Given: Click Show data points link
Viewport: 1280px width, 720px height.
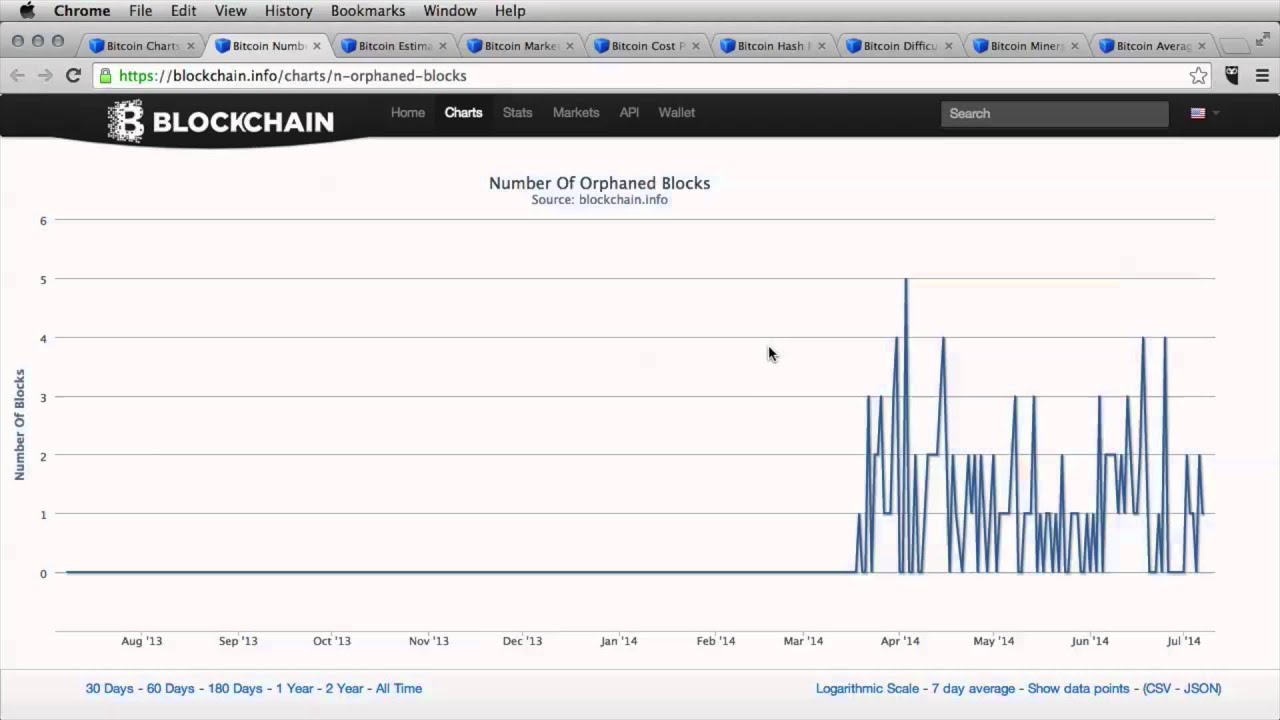Looking at the screenshot, I should tap(1079, 688).
